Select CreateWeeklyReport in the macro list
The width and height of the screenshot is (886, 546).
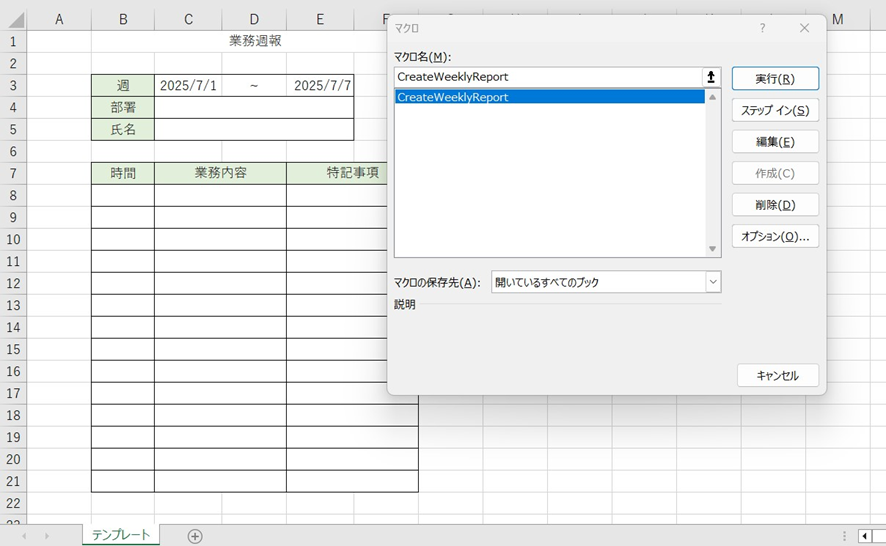[453, 97]
